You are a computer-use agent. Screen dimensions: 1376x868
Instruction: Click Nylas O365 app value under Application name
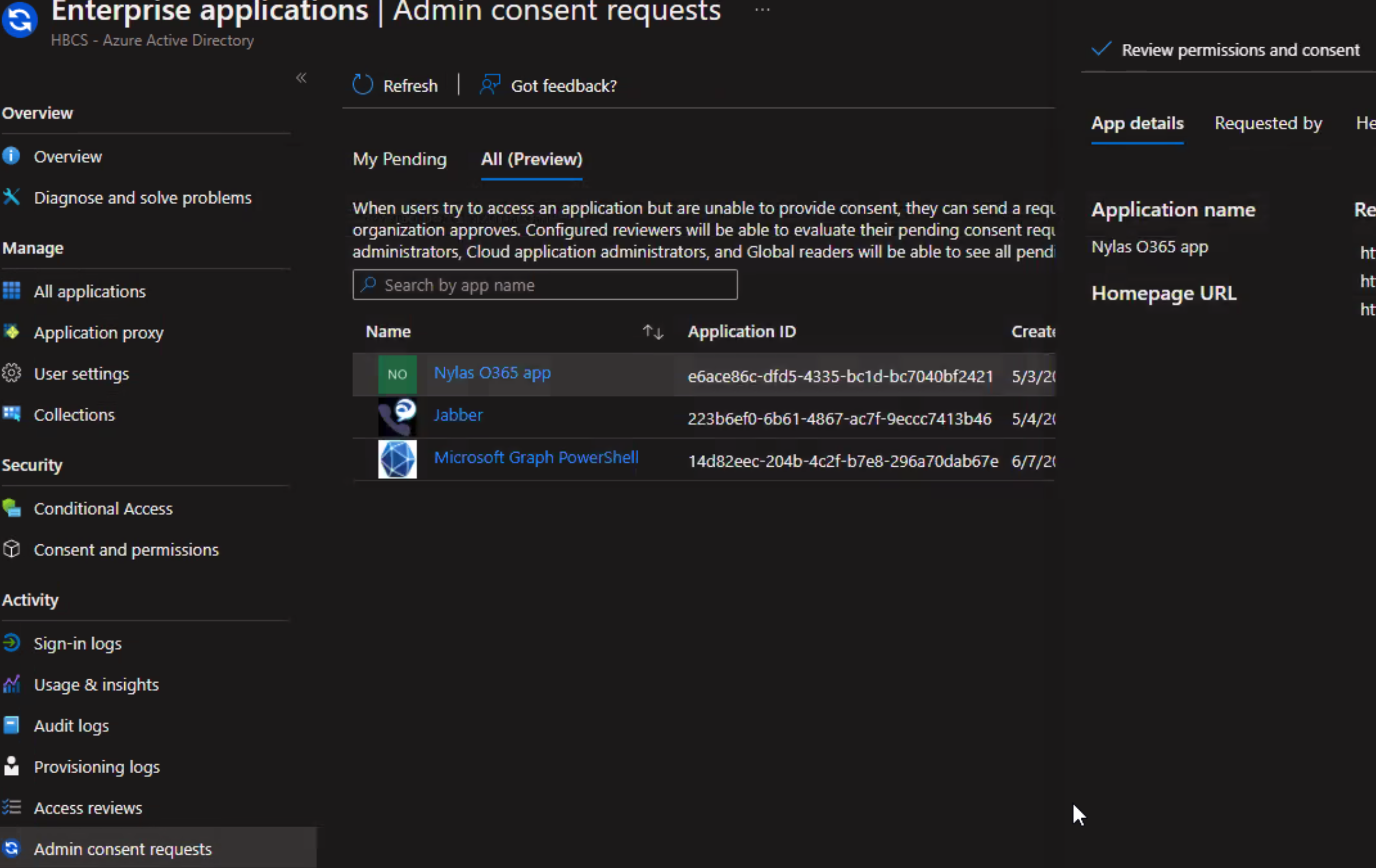coord(1150,247)
